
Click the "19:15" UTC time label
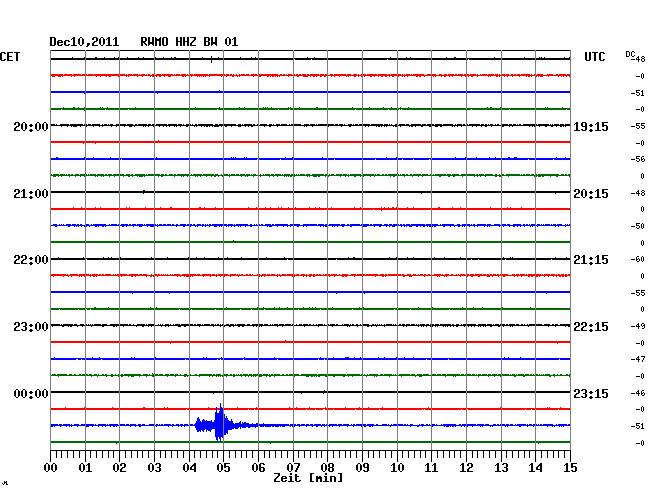(591, 126)
